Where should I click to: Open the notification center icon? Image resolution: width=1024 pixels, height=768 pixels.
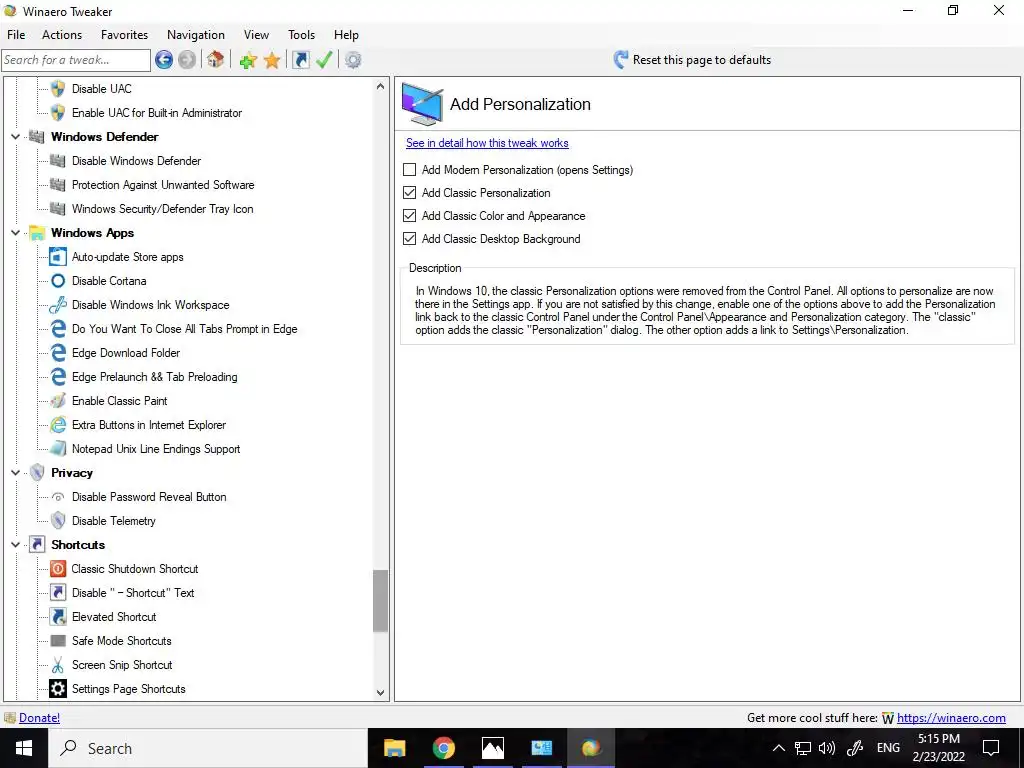pyautogui.click(x=991, y=748)
